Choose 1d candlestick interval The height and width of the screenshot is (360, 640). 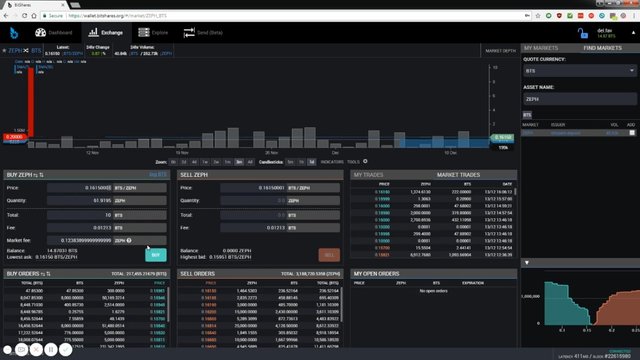click(311, 162)
